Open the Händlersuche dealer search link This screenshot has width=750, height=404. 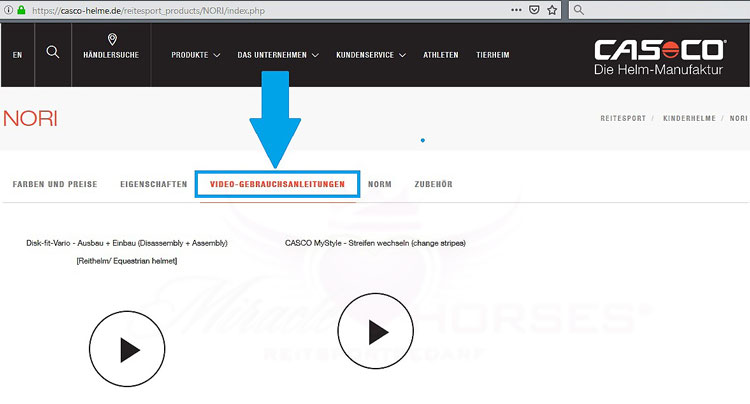[x=111, y=55]
